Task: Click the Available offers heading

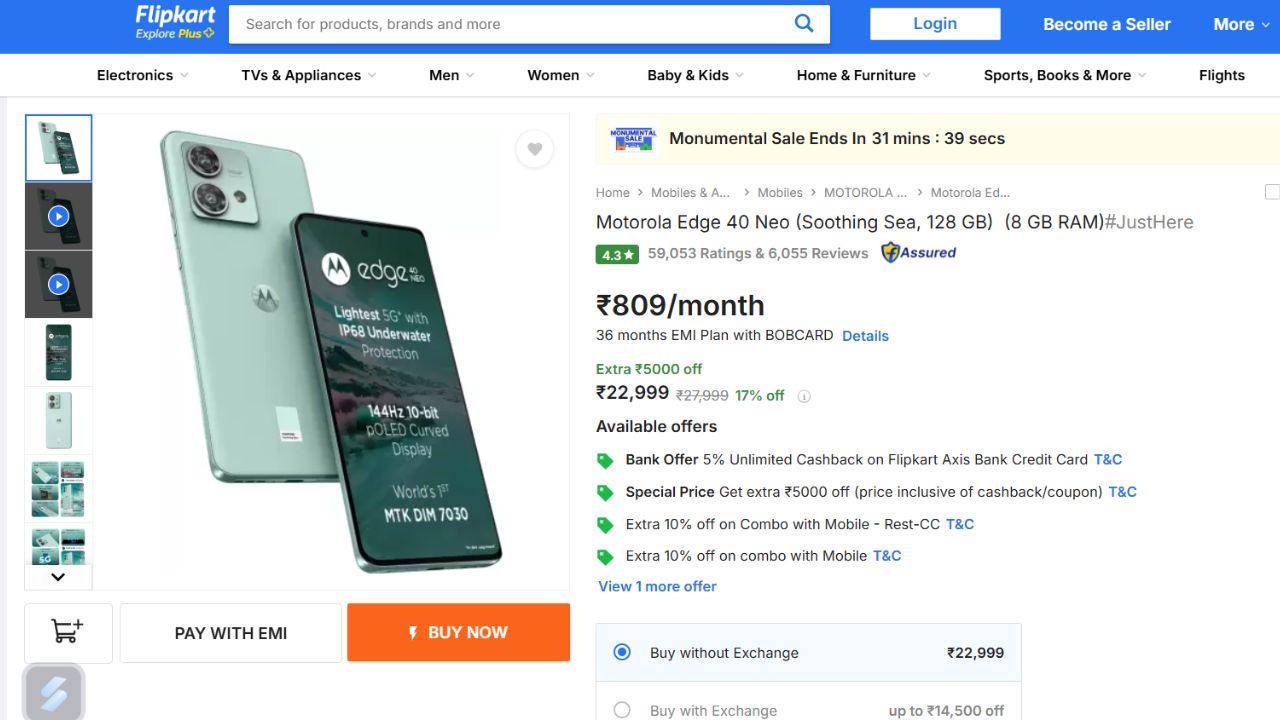Action: coord(656,426)
